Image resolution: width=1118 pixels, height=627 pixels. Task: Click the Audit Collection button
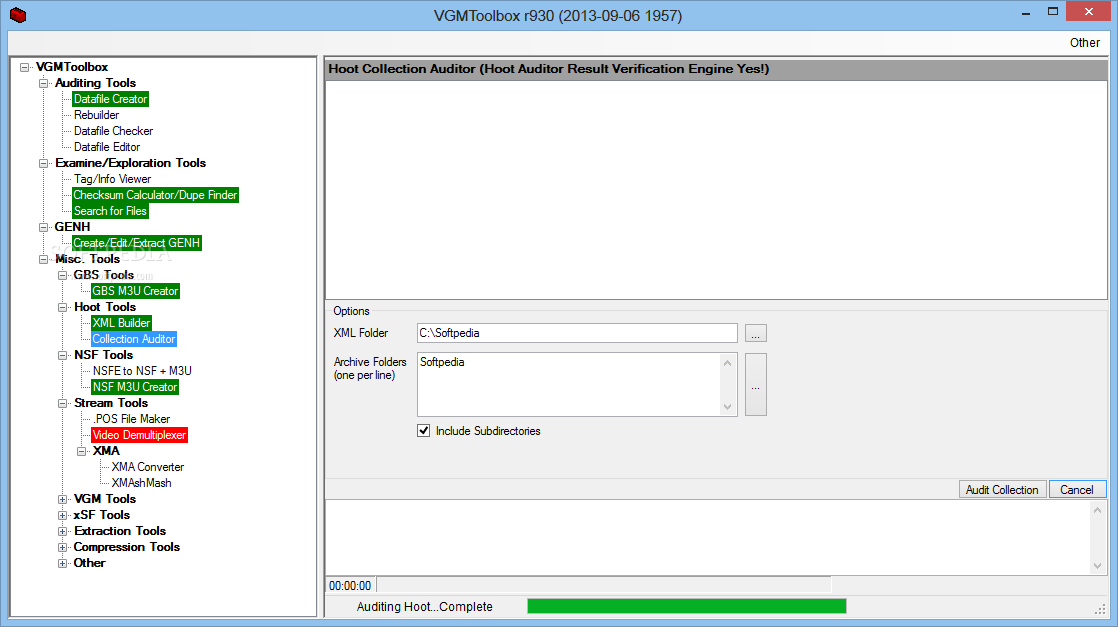click(1002, 489)
